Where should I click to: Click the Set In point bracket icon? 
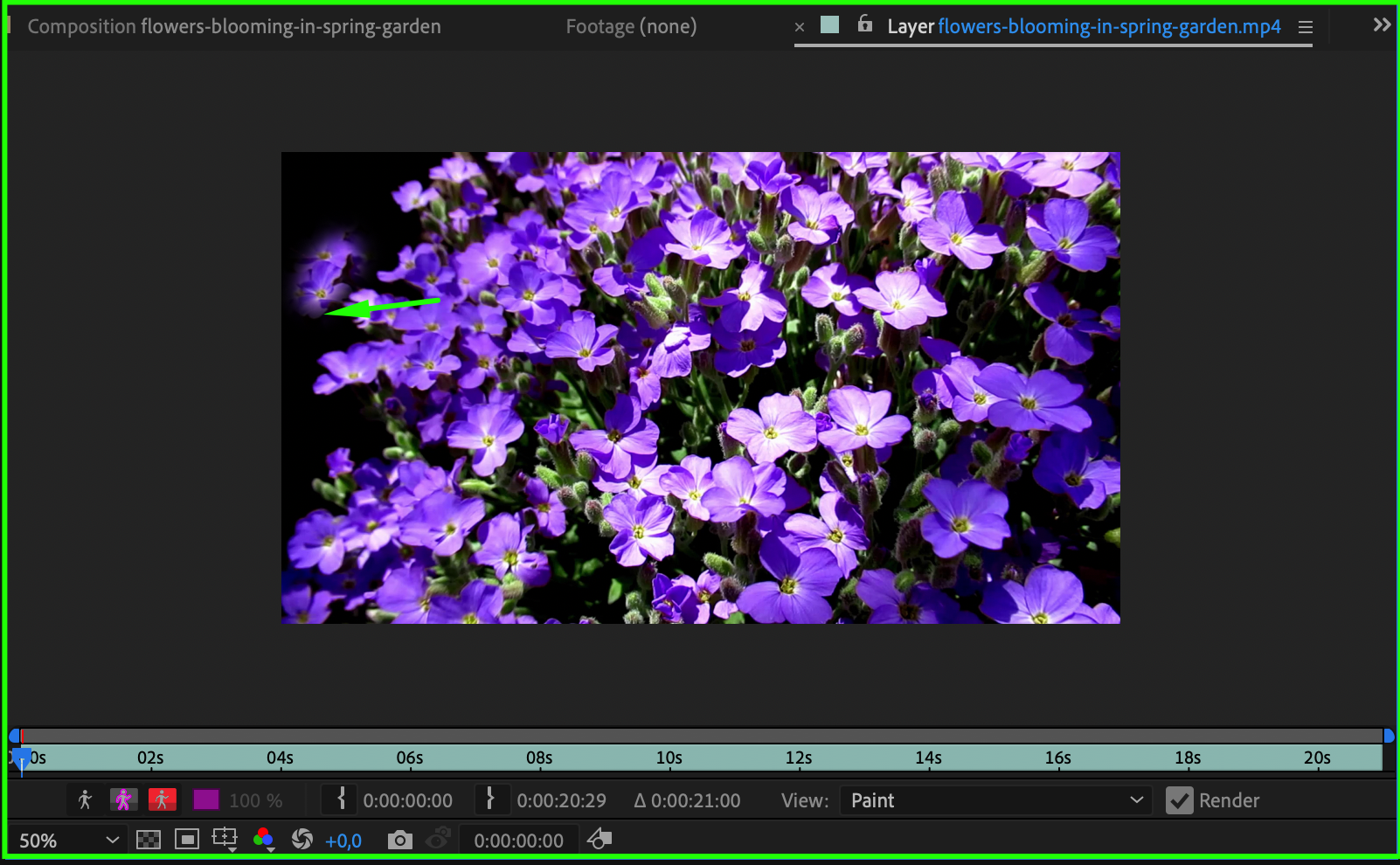click(x=341, y=799)
